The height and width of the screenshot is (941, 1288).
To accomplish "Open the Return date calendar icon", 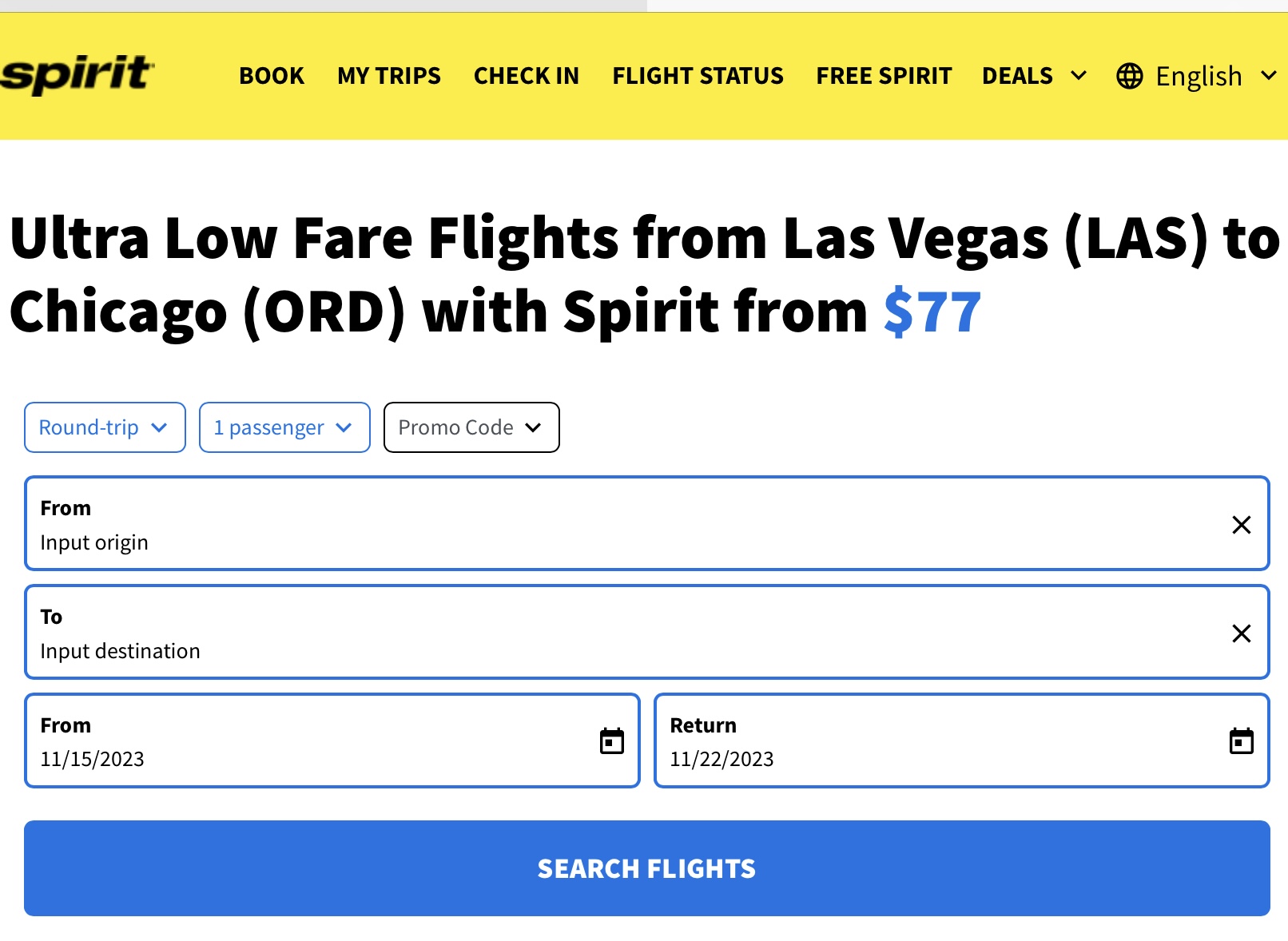I will click(x=1241, y=740).
